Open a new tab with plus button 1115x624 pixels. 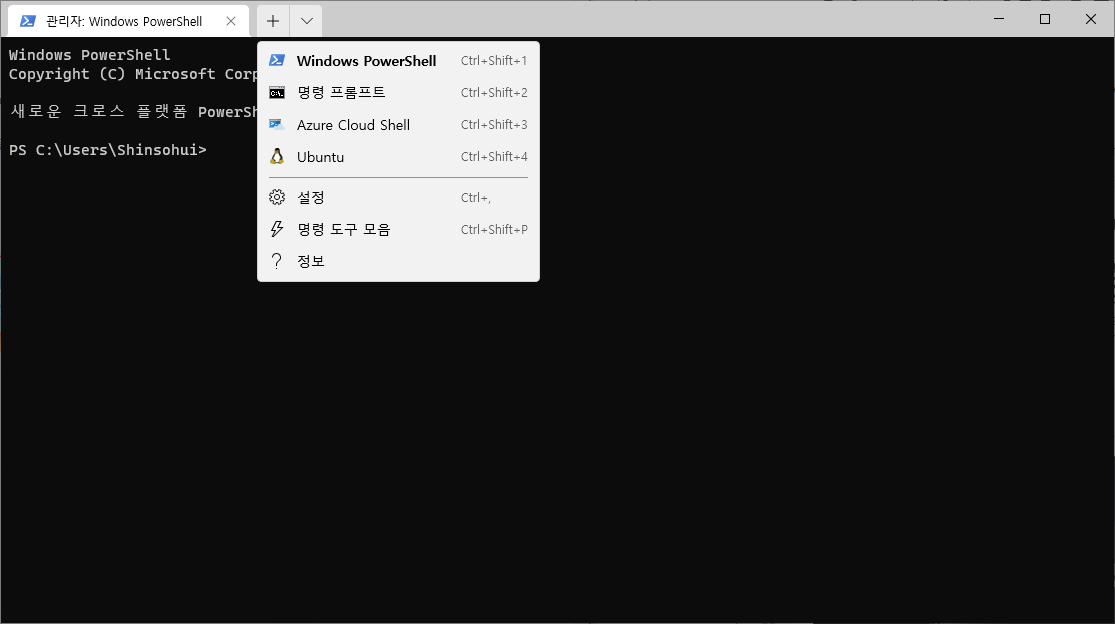(x=273, y=21)
